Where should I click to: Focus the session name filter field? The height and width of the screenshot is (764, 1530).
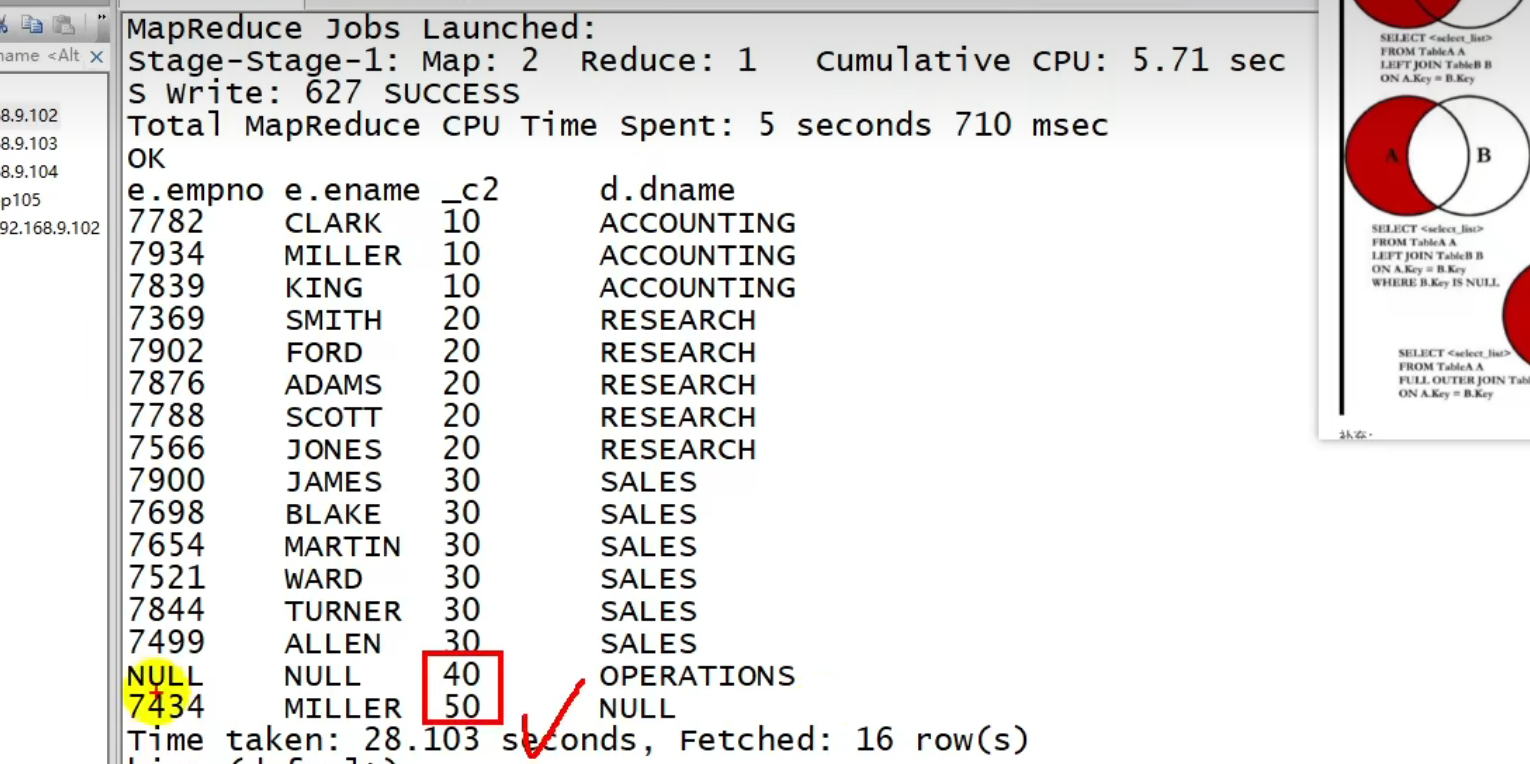coord(40,56)
